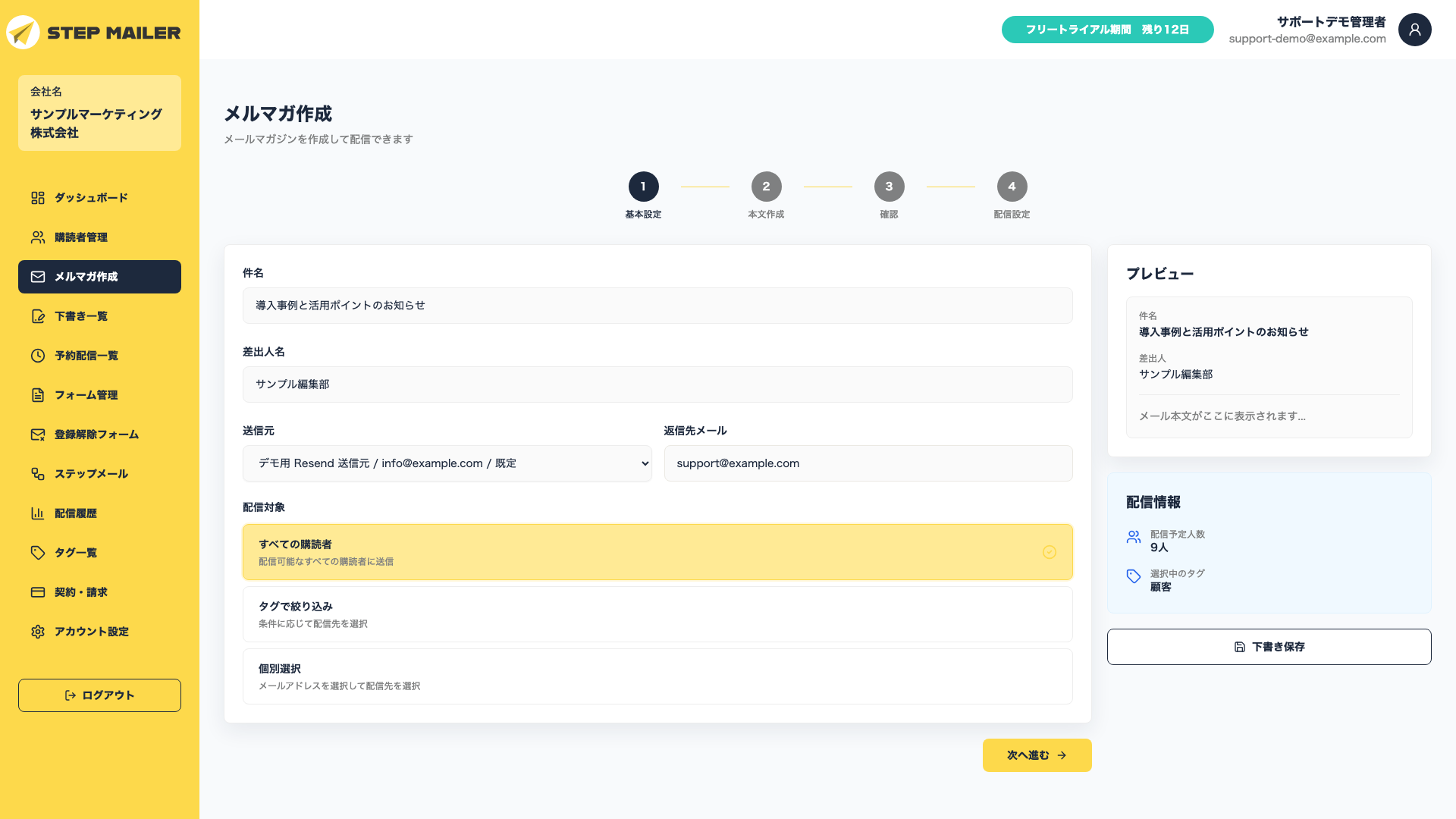The image size is (1456, 819).
Task: Click the 差出人名 input field
Action: coord(657,384)
